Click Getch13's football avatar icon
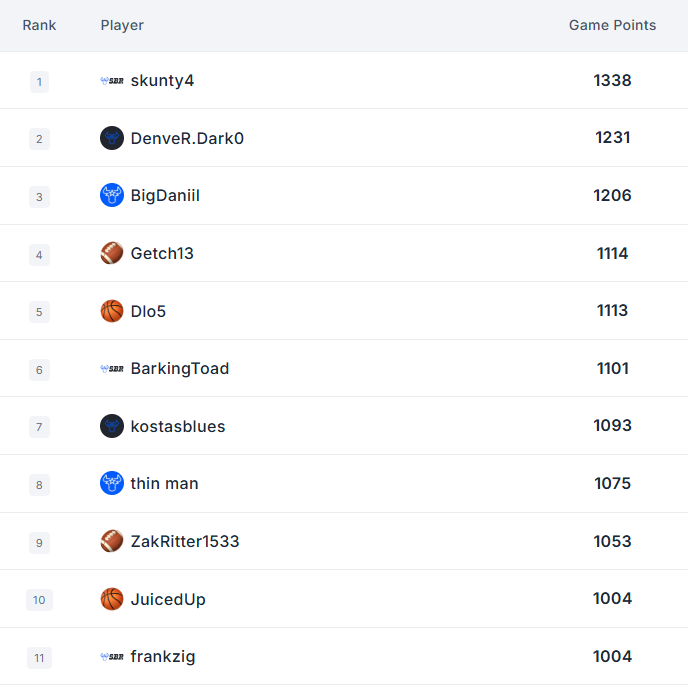Screen dimensions: 688x685 pos(112,254)
